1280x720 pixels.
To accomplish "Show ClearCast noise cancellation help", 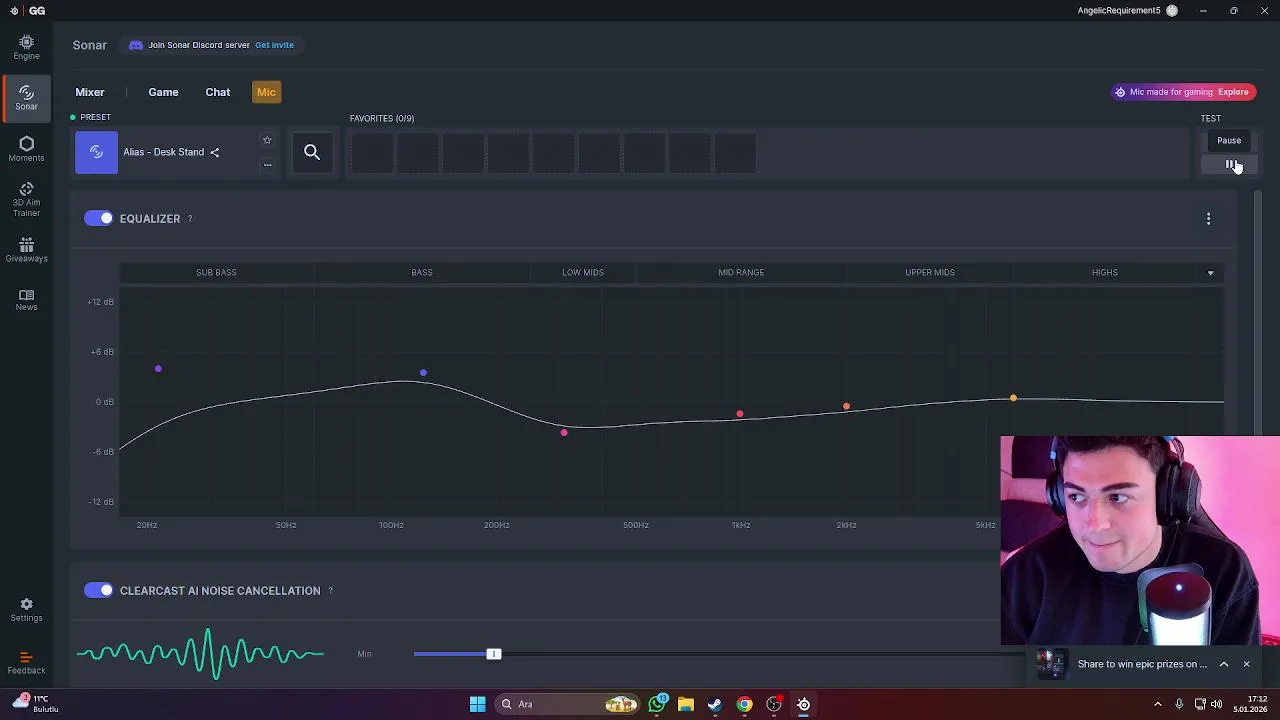I will click(330, 591).
